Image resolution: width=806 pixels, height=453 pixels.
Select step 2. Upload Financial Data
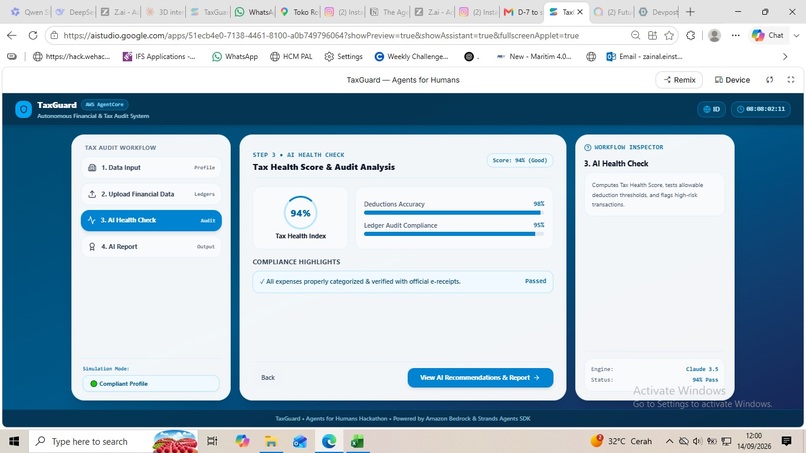click(151, 194)
